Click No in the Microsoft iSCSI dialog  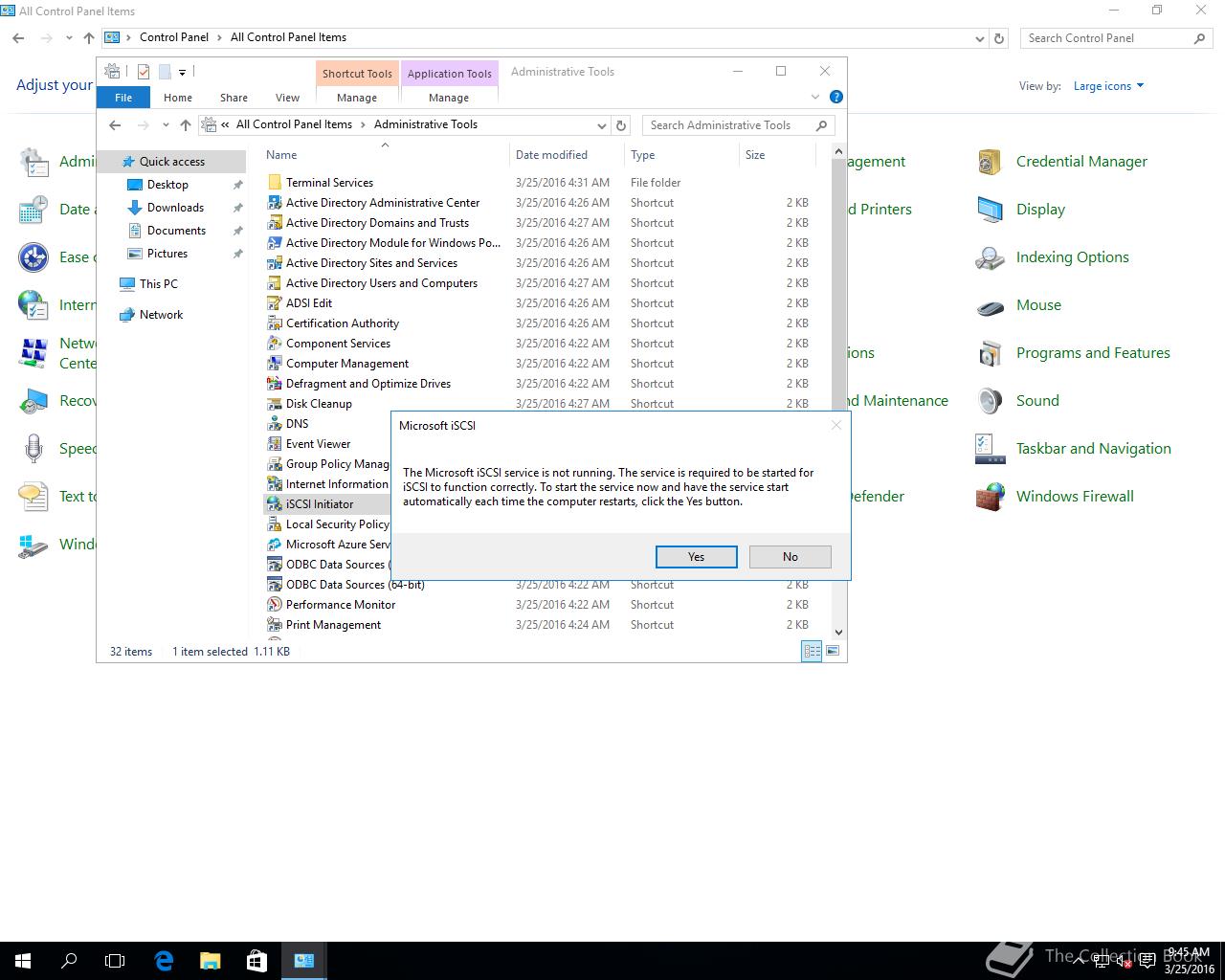pyautogui.click(x=790, y=557)
